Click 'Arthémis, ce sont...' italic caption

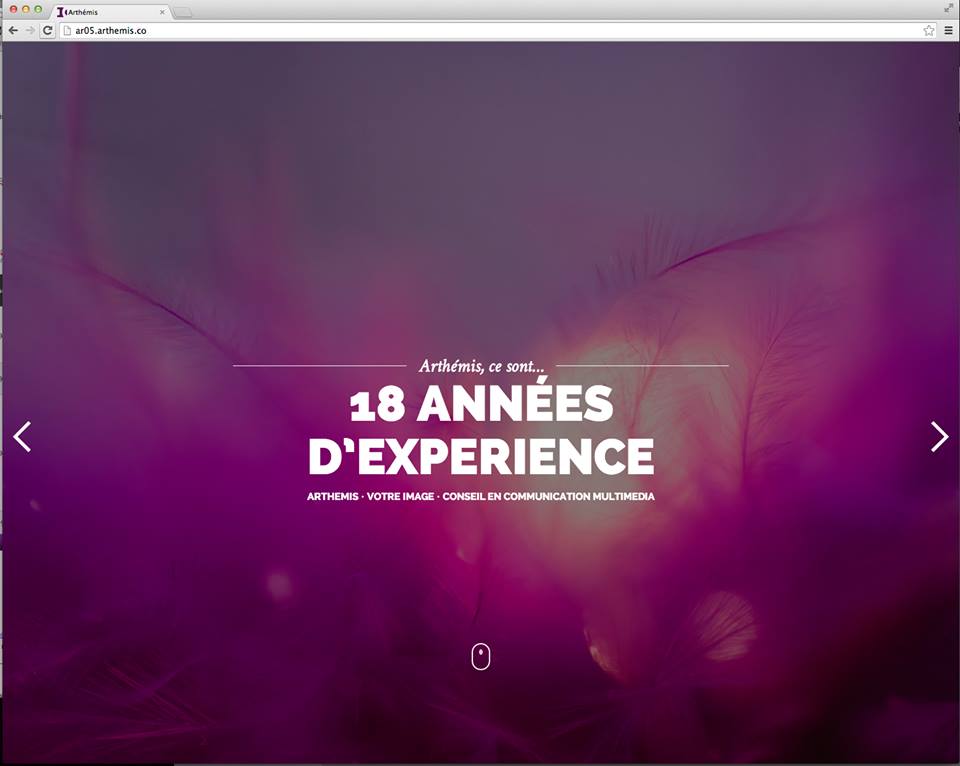click(481, 366)
